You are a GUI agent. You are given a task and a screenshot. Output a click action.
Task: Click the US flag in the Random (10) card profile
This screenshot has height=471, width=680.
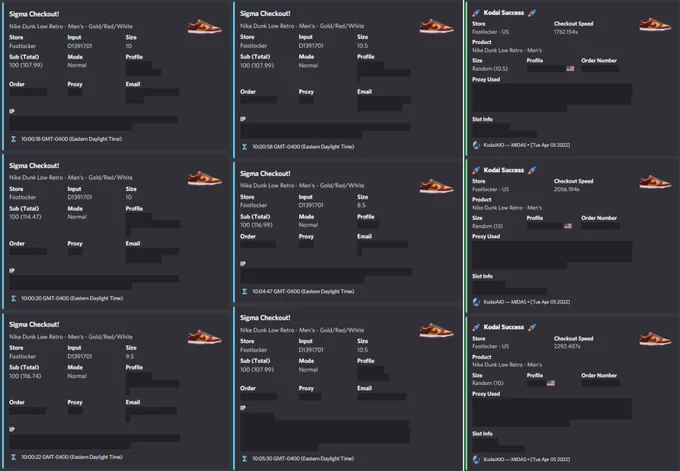[x=551, y=383]
